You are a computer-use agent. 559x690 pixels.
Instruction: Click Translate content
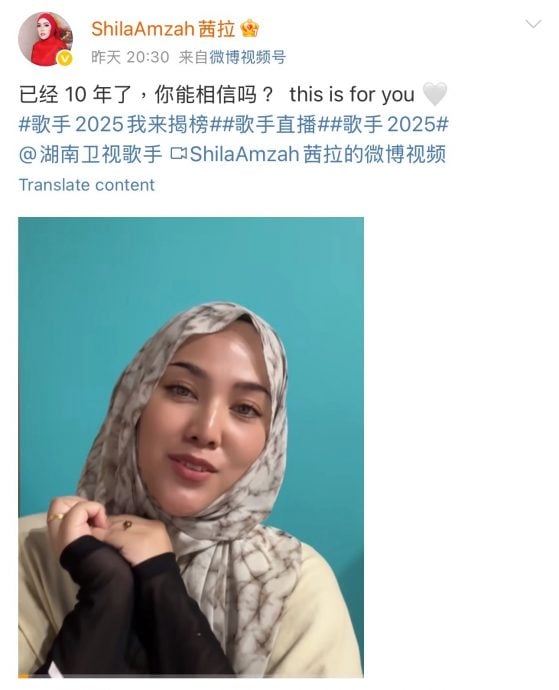click(x=87, y=185)
